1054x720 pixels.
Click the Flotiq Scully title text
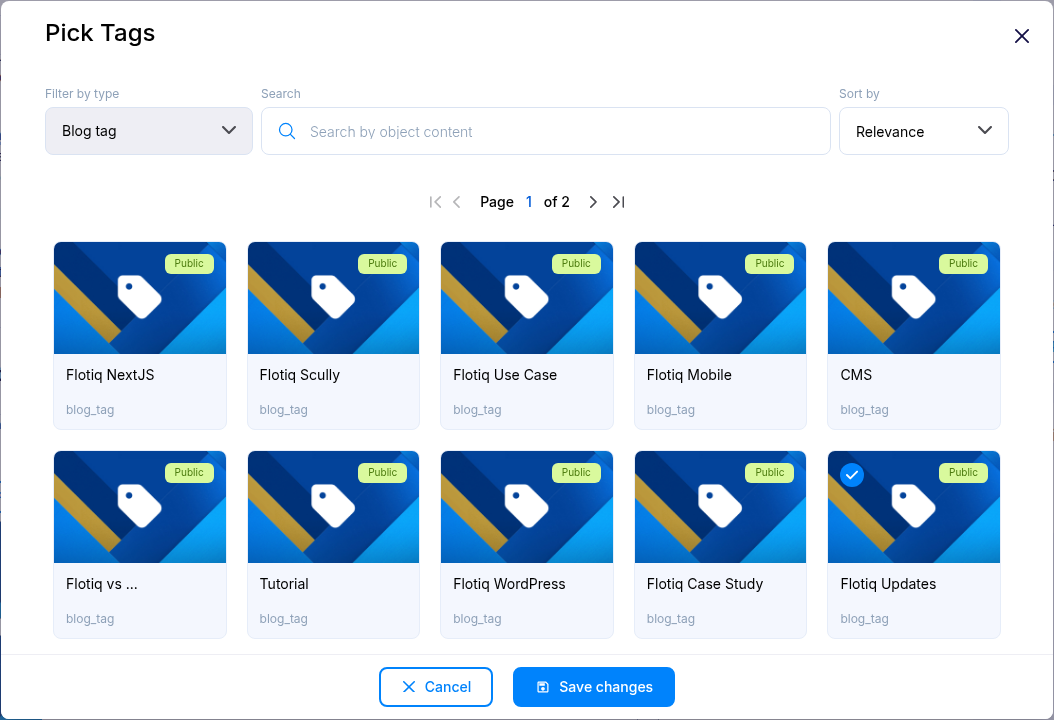(x=300, y=375)
